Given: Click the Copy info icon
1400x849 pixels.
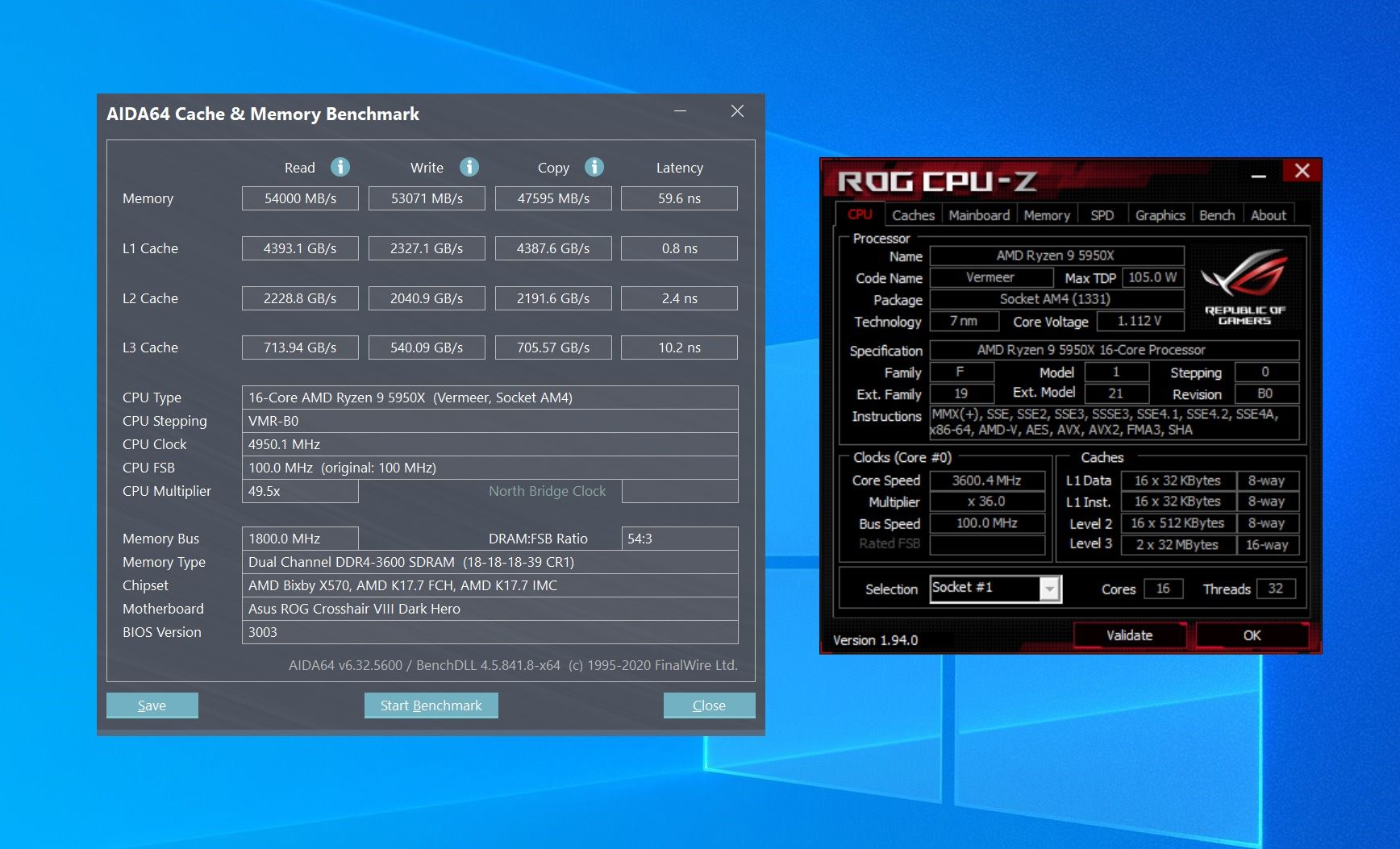Looking at the screenshot, I should 594,167.
